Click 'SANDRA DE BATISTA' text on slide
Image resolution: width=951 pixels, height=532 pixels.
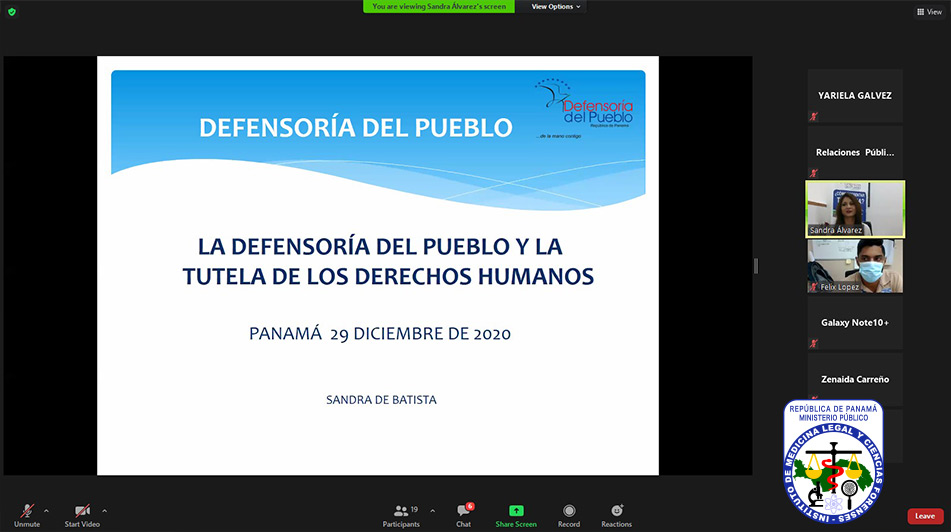tap(381, 400)
